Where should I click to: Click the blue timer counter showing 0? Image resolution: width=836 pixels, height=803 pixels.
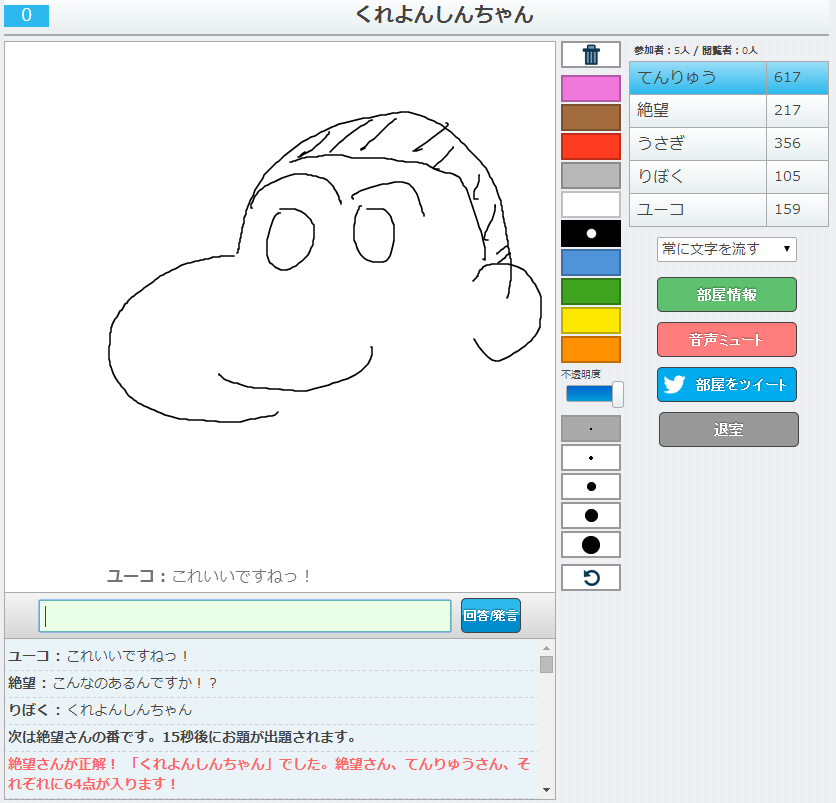pyautogui.click(x=27, y=15)
